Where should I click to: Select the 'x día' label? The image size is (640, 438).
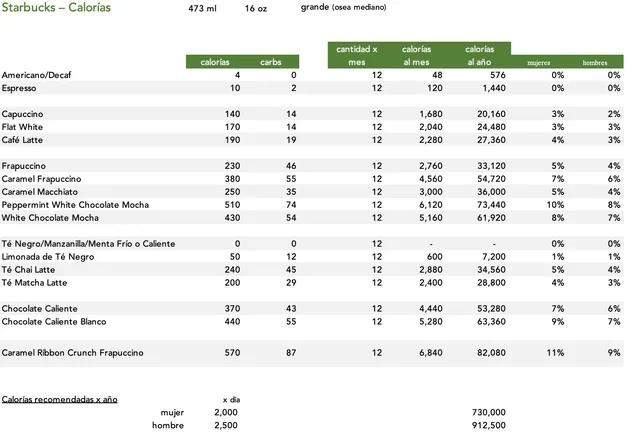coord(231,400)
